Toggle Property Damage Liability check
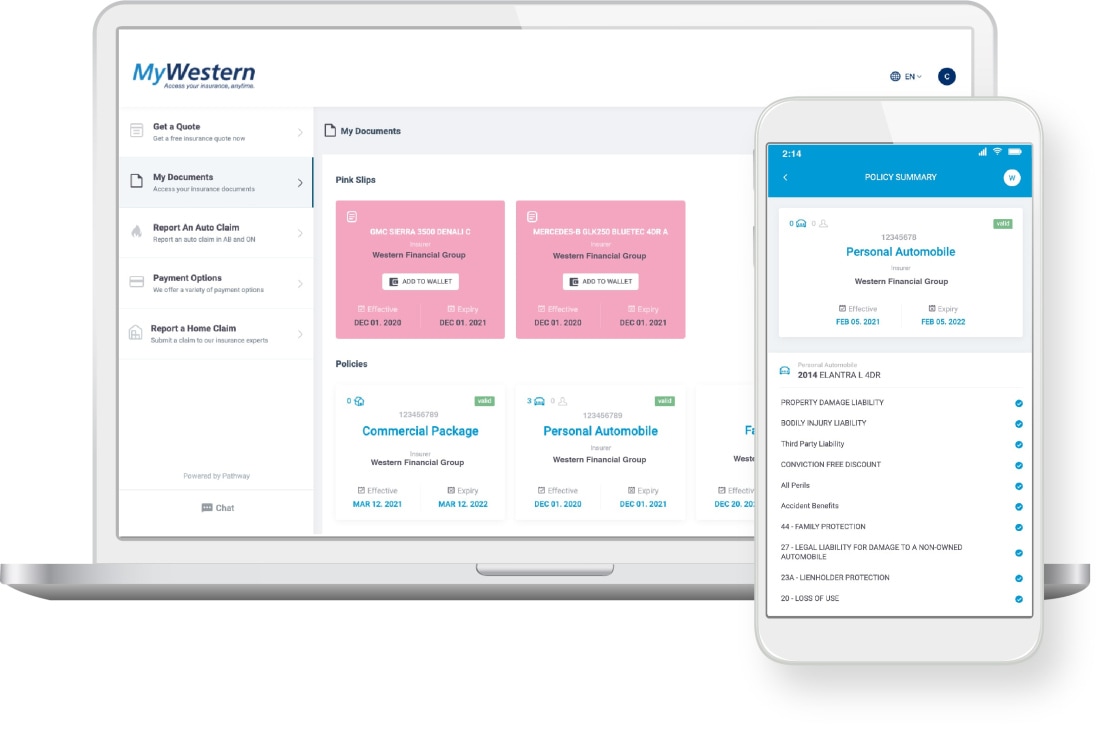This screenshot has height=738, width=1110. tap(1019, 403)
